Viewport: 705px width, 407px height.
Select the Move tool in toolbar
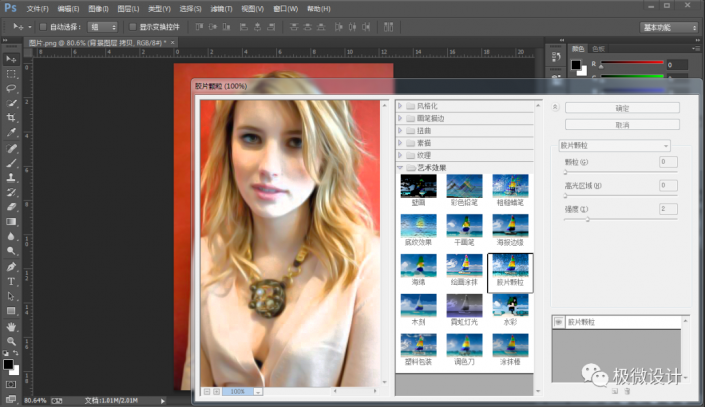tap(11, 59)
